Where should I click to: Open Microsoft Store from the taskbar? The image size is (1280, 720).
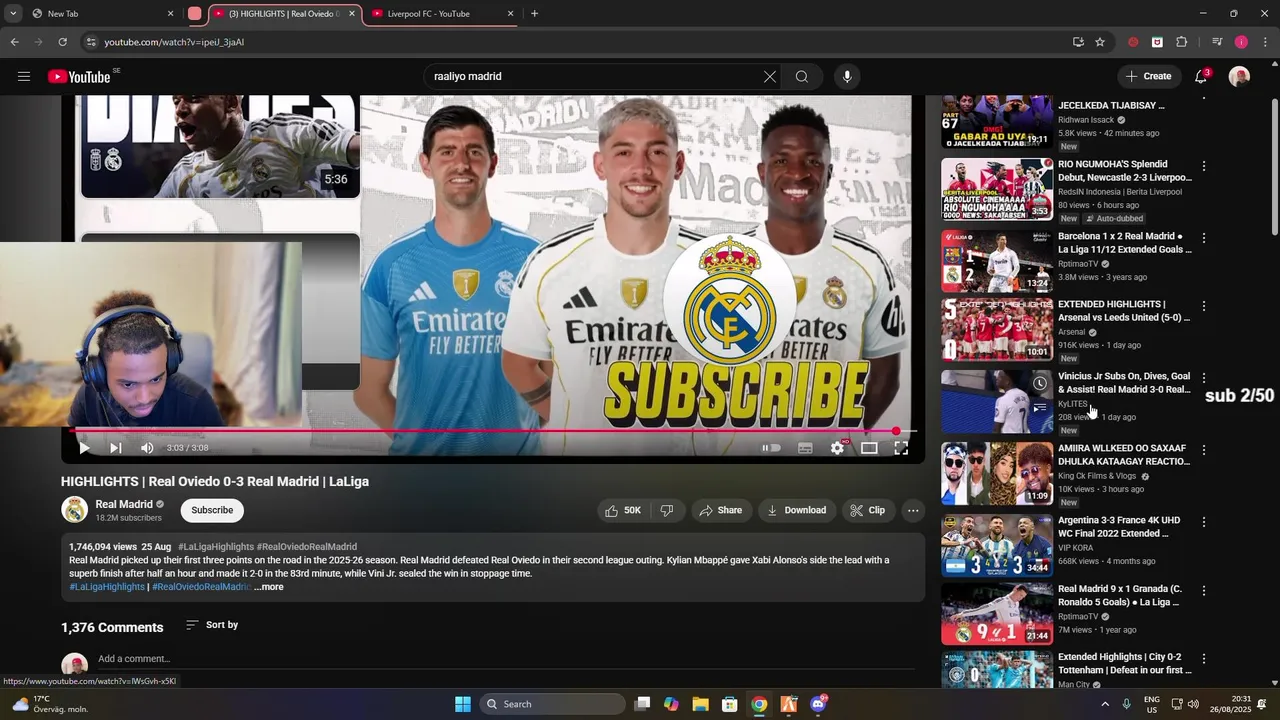730,704
